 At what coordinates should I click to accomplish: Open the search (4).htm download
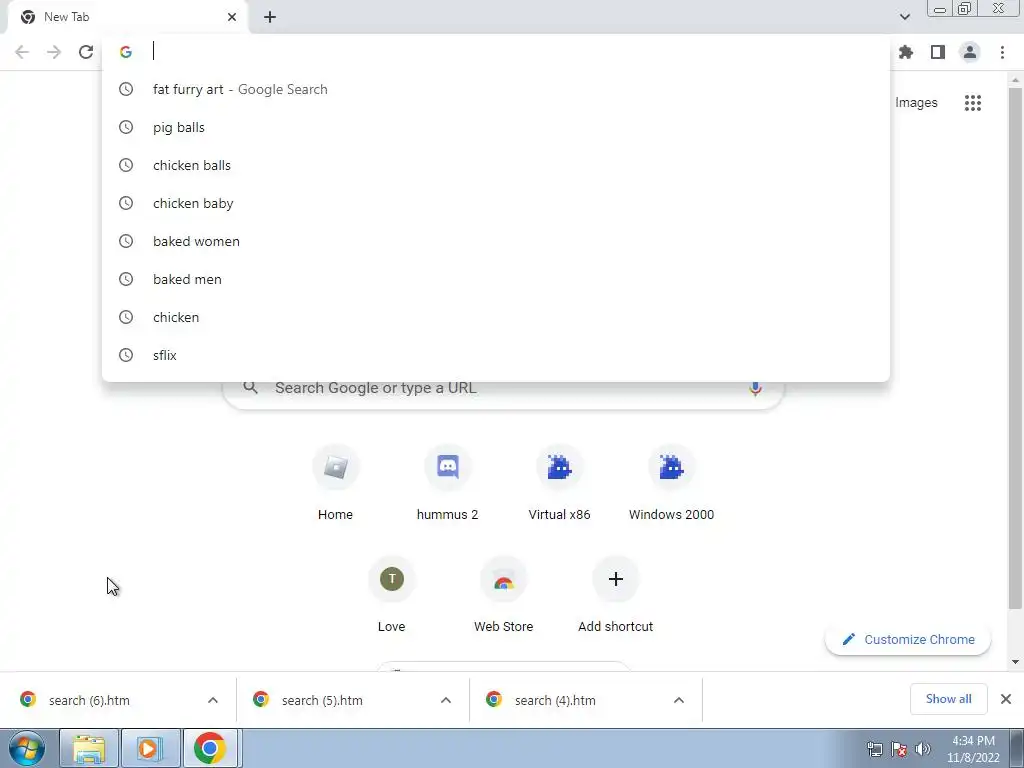[x=555, y=700]
